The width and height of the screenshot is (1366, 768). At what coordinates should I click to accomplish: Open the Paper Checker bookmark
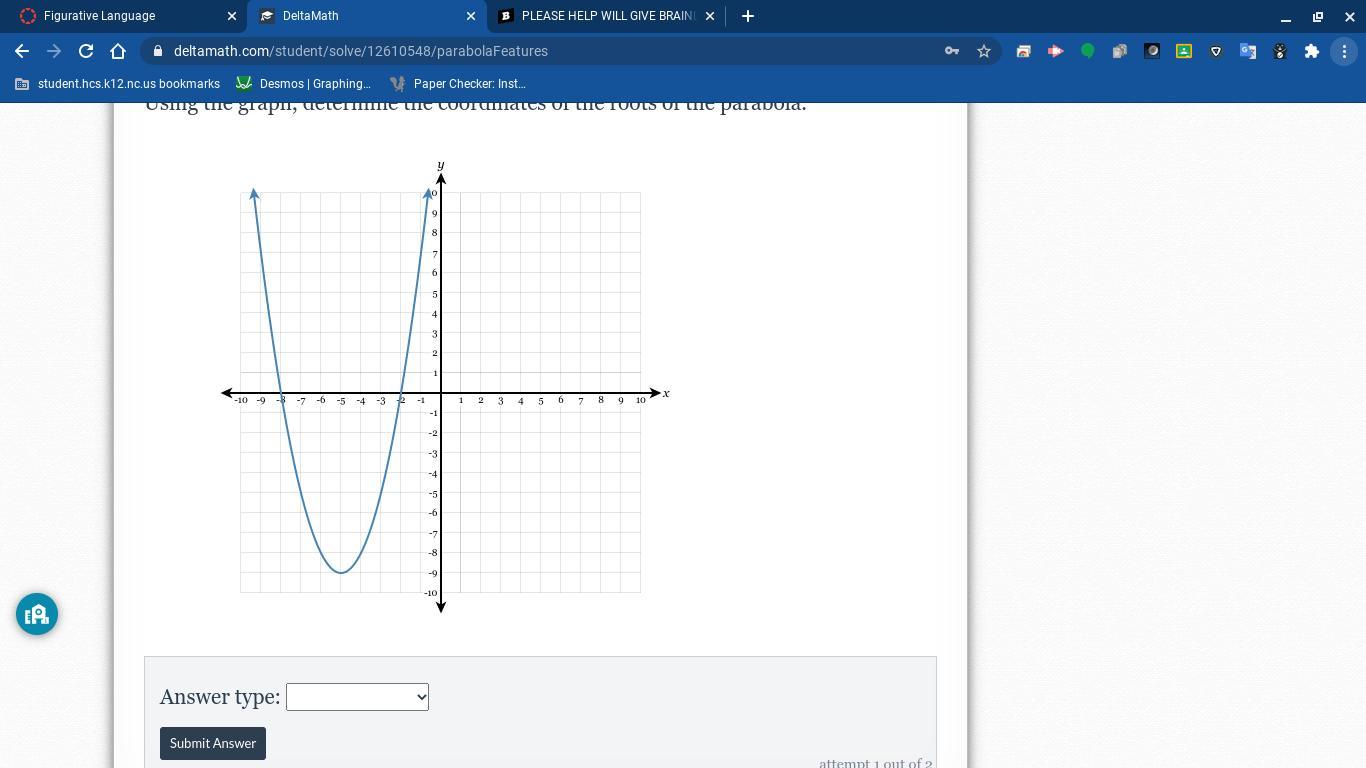point(458,84)
